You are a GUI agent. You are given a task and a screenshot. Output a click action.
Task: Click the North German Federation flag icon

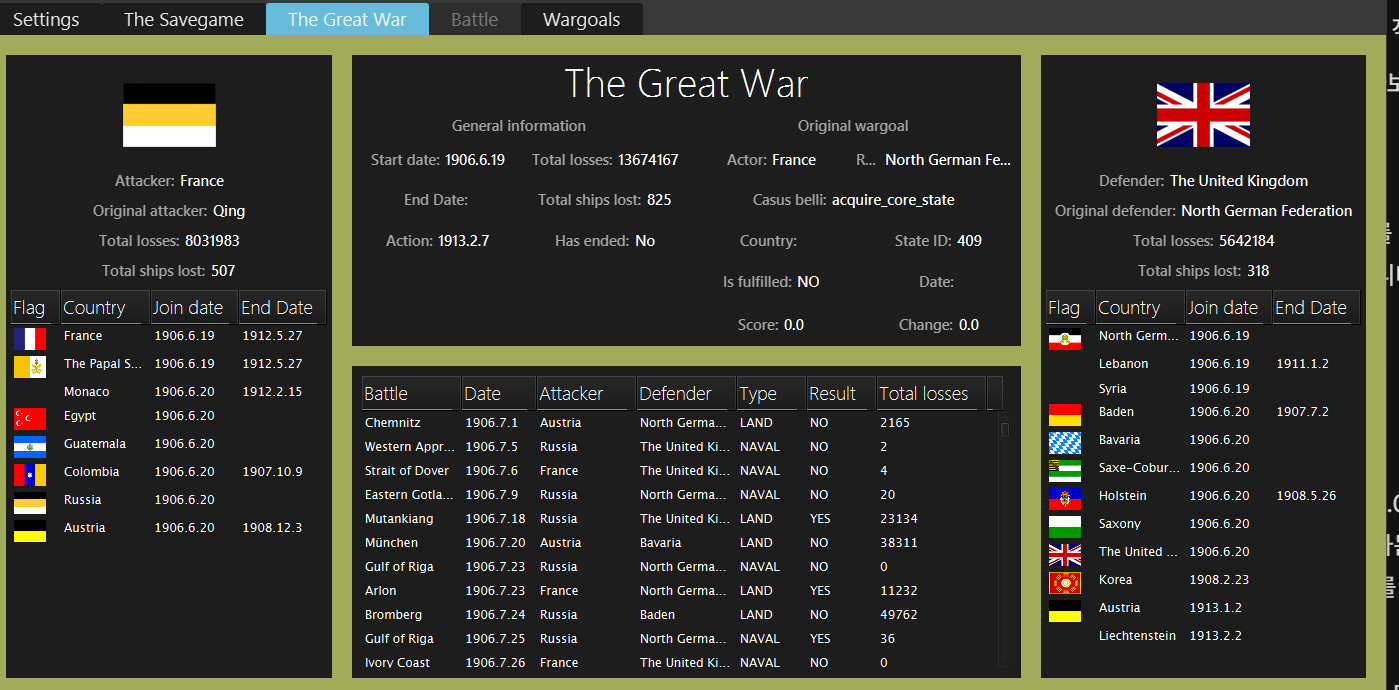(x=1065, y=339)
